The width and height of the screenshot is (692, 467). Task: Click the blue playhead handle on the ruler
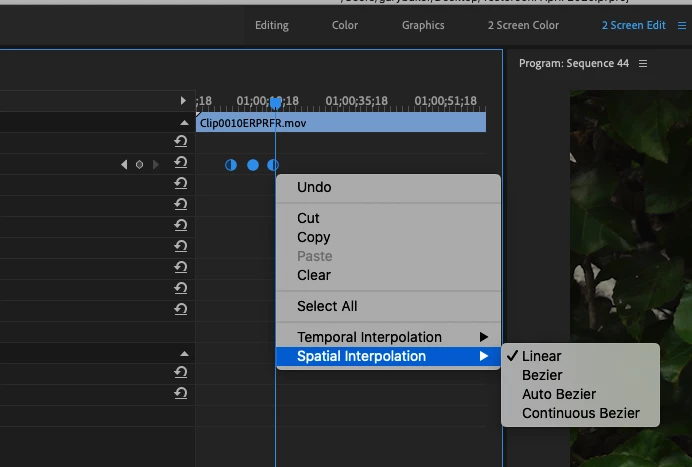[275, 103]
